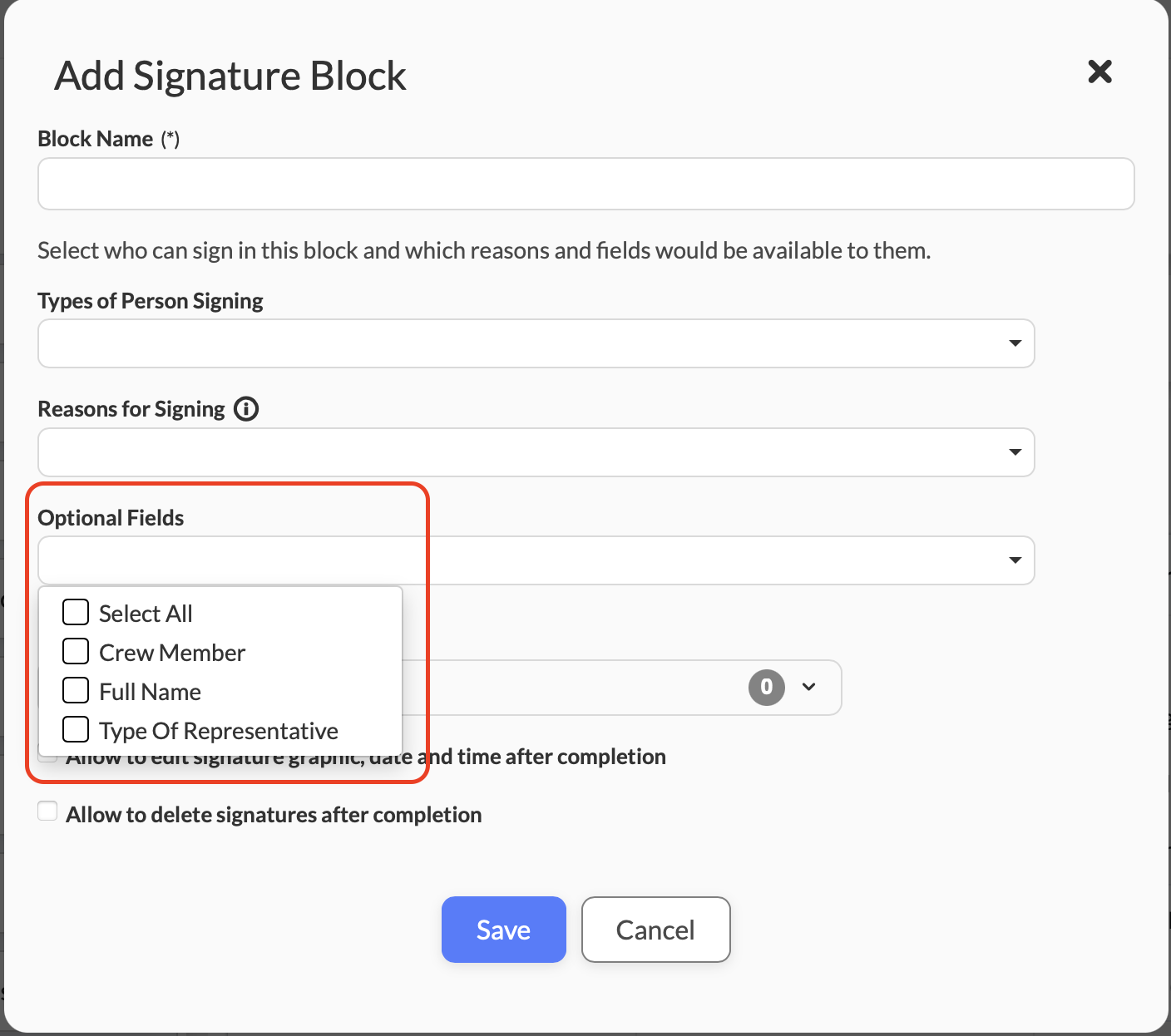Click the Reasons for Signing caret arrow
1171x1036 pixels.
click(1015, 452)
